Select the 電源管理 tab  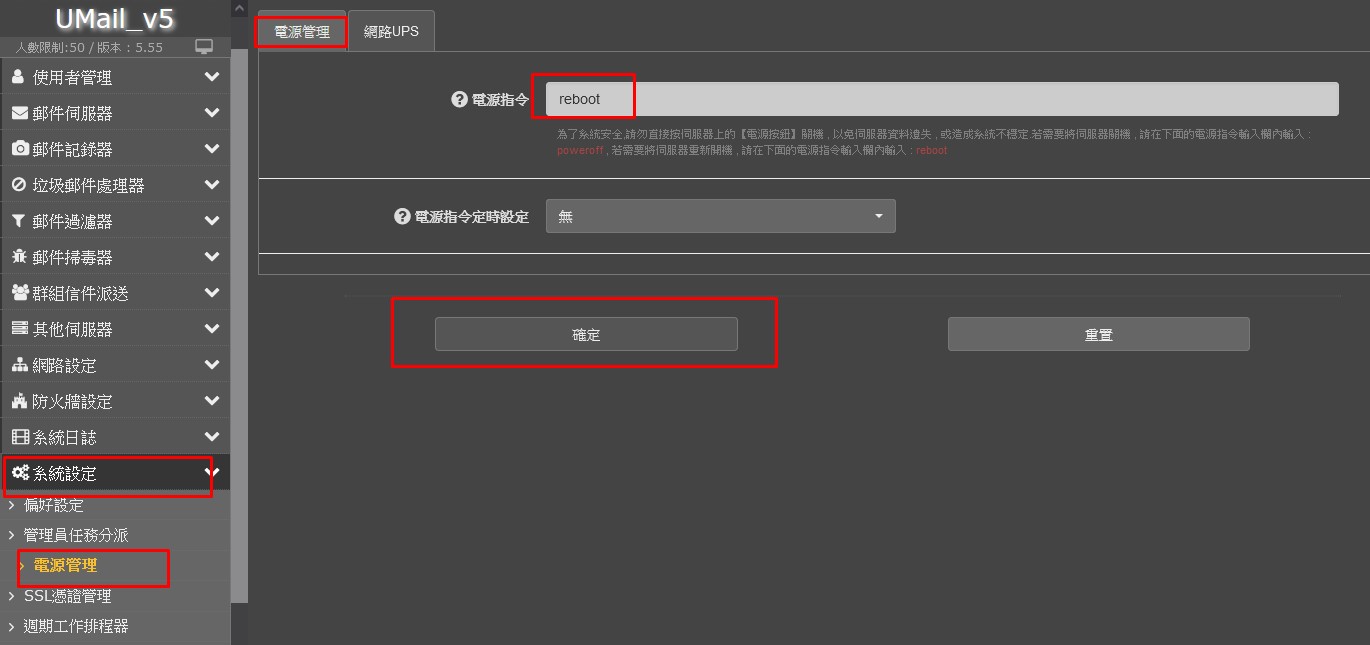coord(302,32)
